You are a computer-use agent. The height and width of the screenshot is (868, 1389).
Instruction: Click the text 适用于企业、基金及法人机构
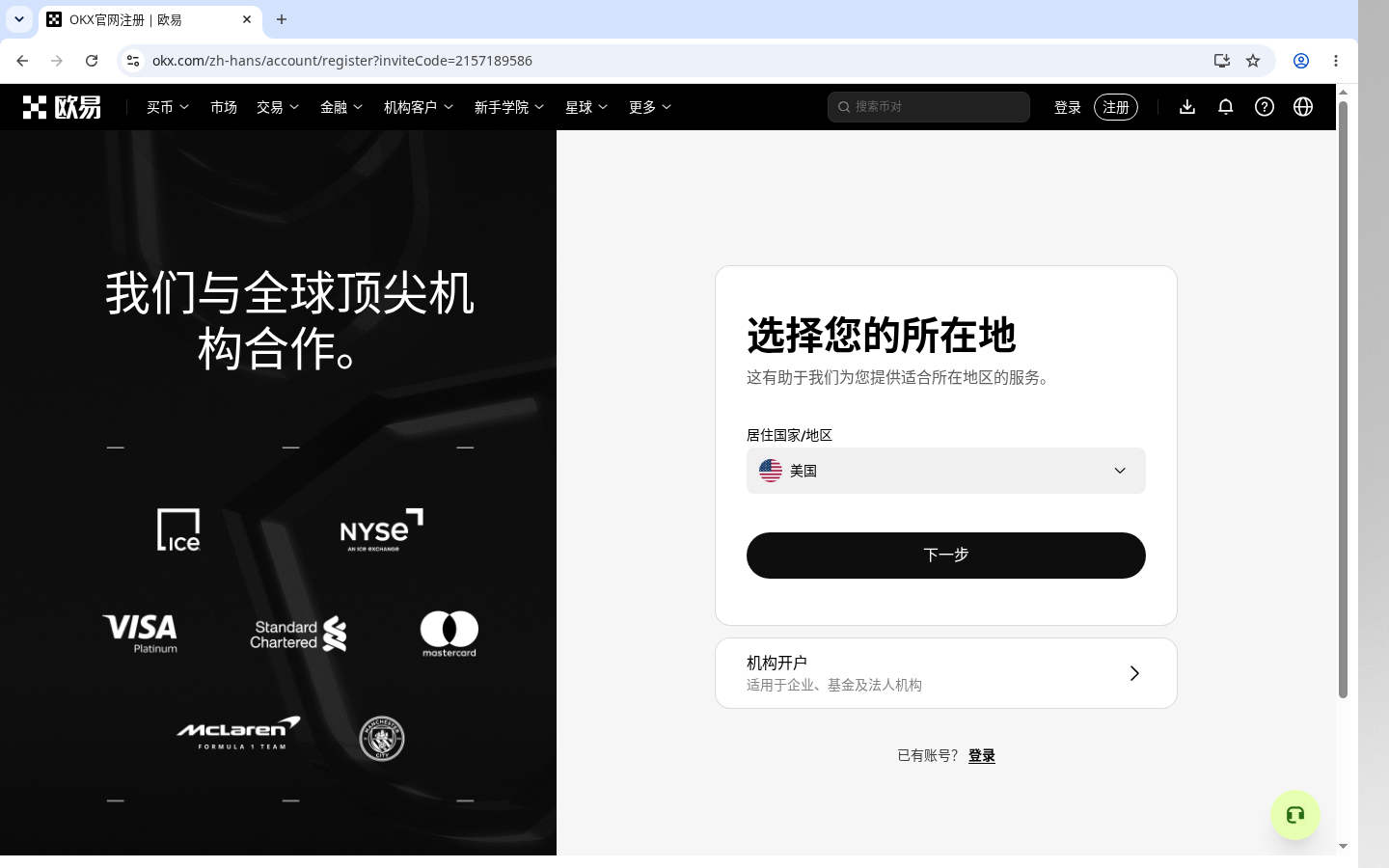pyautogui.click(x=834, y=685)
